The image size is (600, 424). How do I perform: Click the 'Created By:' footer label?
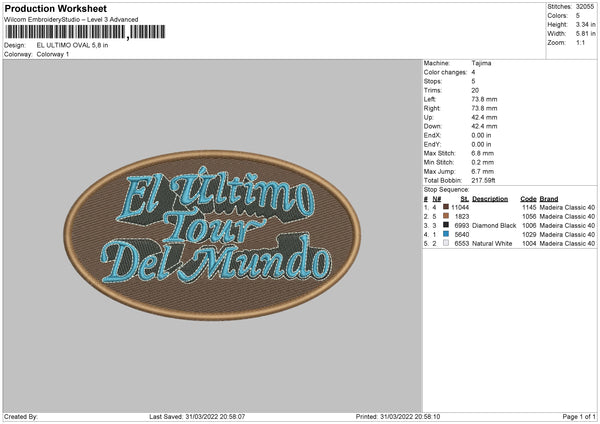click(x=21, y=416)
